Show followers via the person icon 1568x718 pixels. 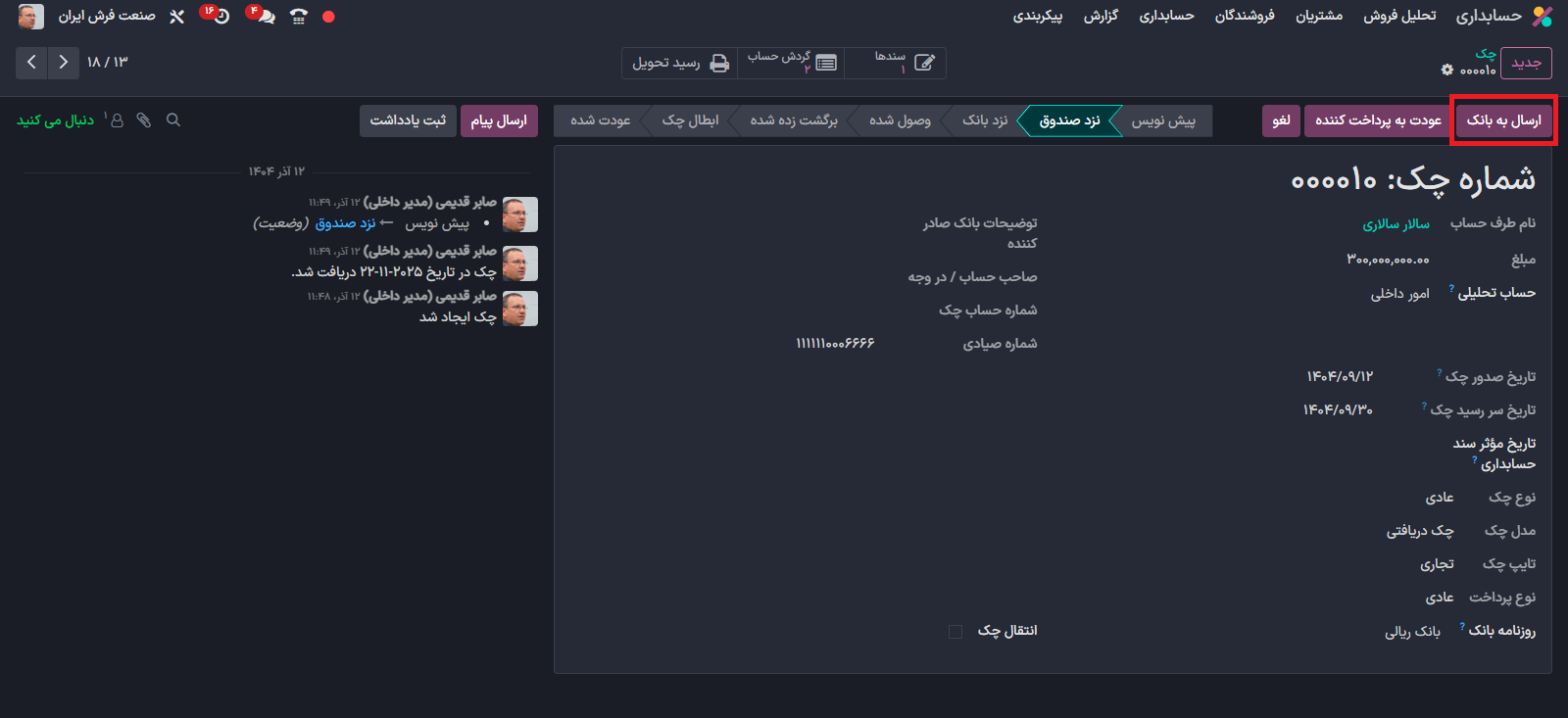point(117,120)
